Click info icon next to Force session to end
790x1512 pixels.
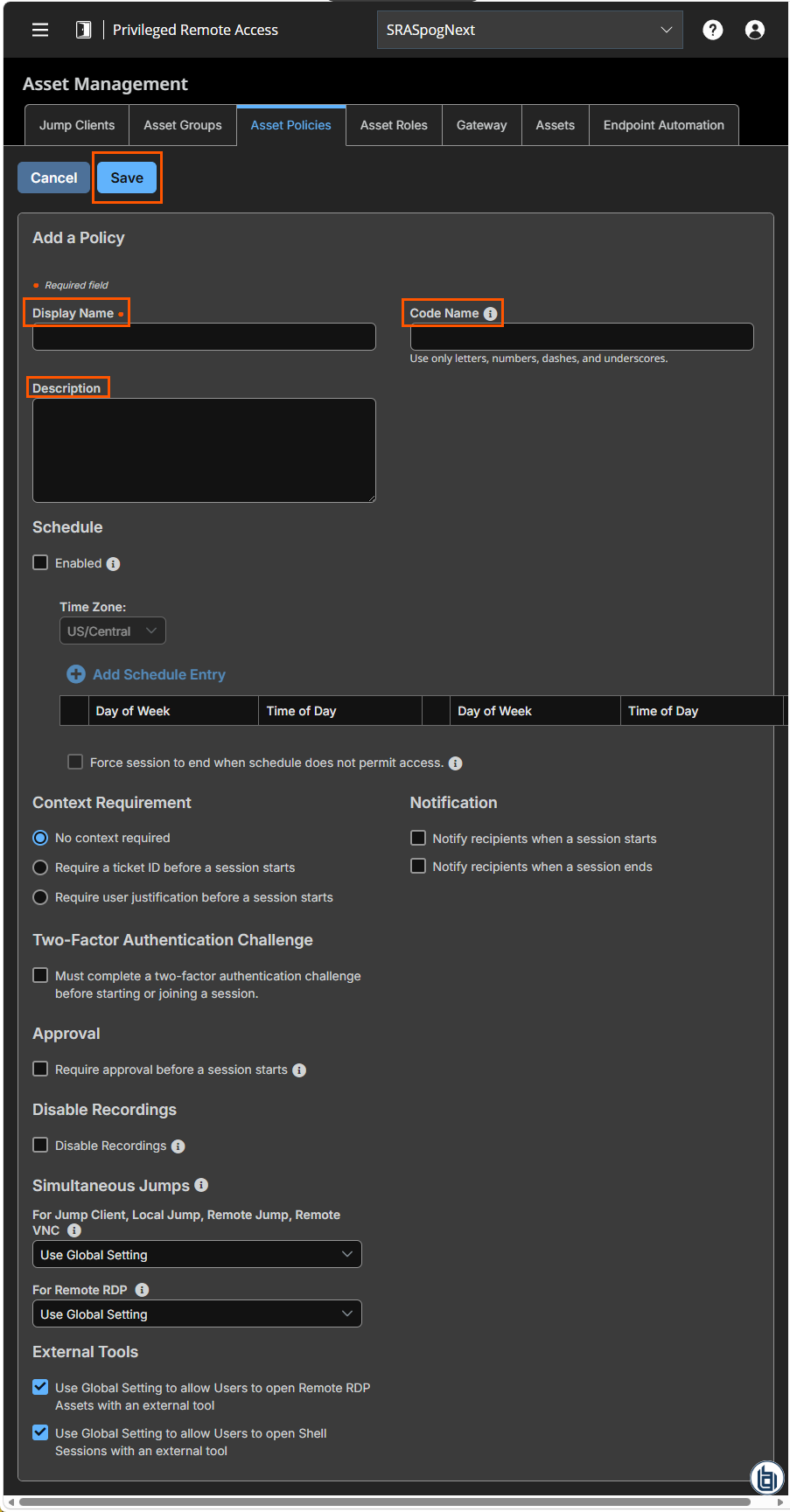[456, 763]
